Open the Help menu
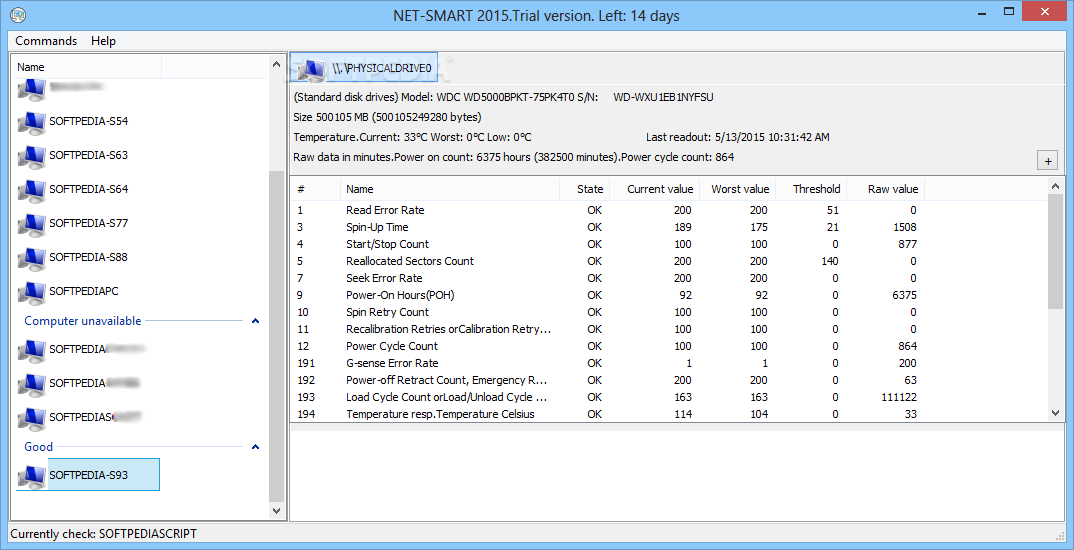 103,41
